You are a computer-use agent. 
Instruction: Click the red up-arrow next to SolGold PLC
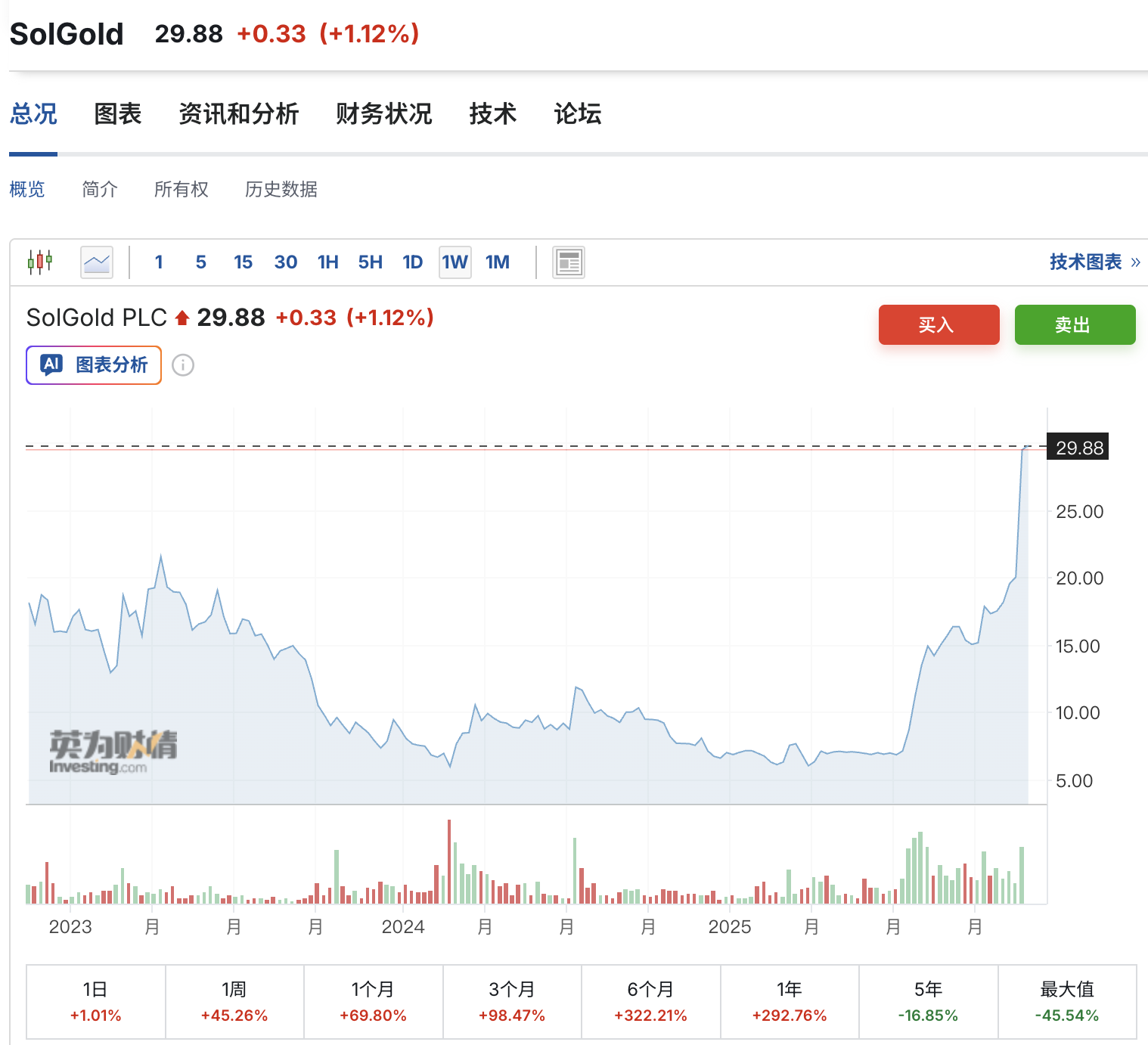tap(182, 318)
